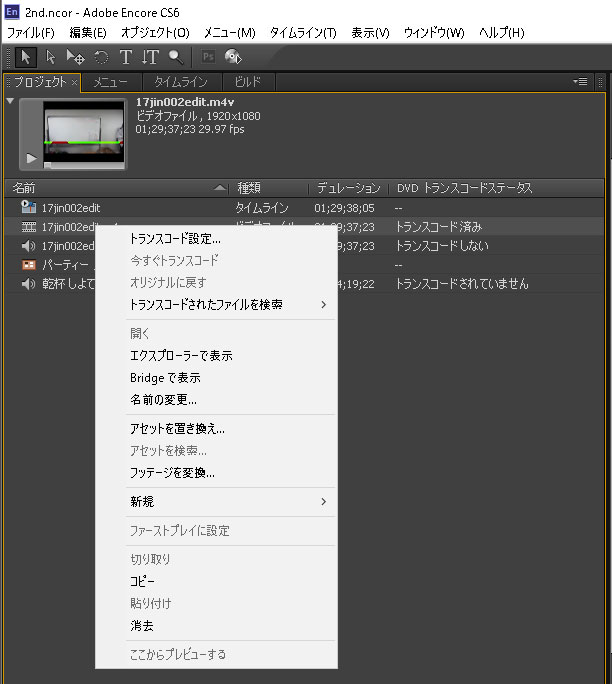The image size is (612, 684).
Task: Click the video file filmstrip icon
Action: [29, 227]
